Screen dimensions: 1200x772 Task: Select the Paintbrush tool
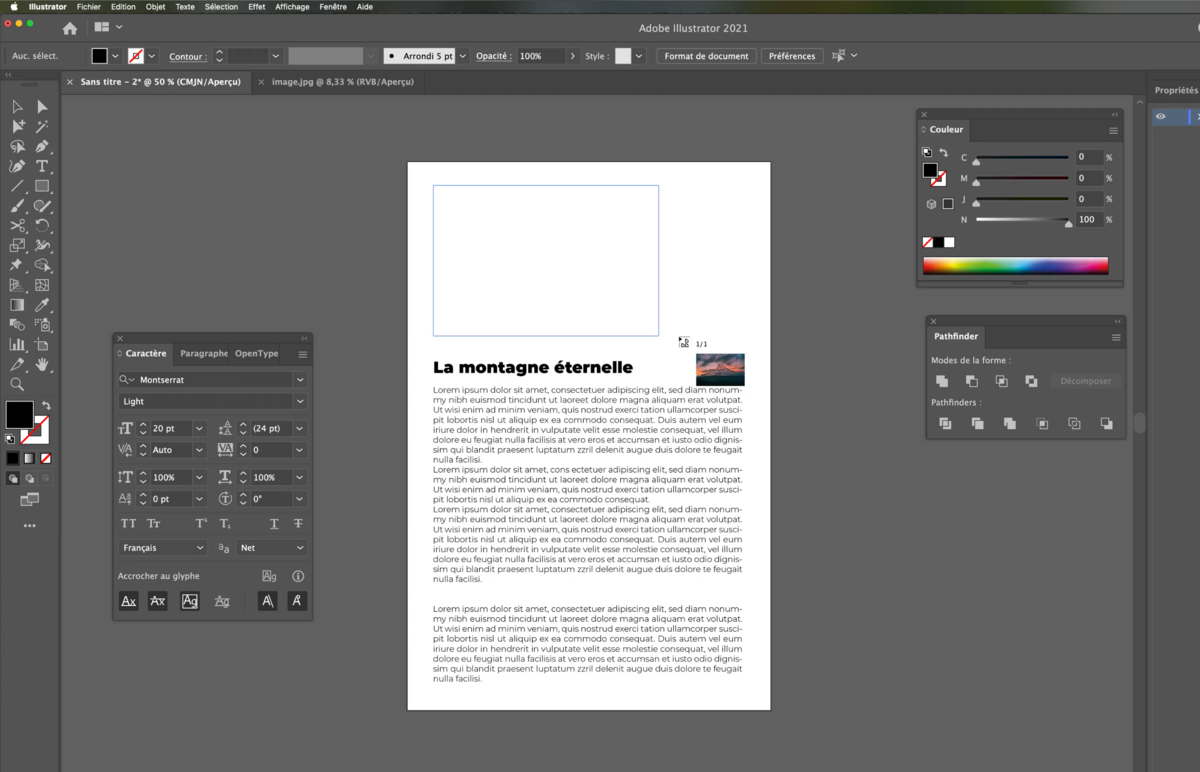pos(17,206)
